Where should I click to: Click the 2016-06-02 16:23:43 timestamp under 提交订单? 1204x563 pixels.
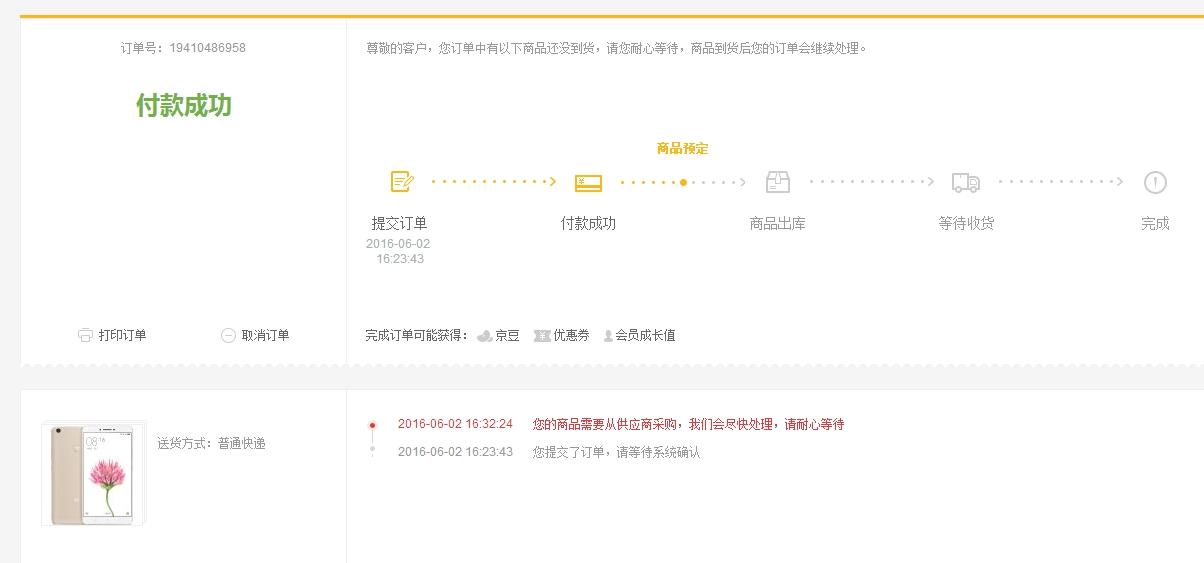399,251
